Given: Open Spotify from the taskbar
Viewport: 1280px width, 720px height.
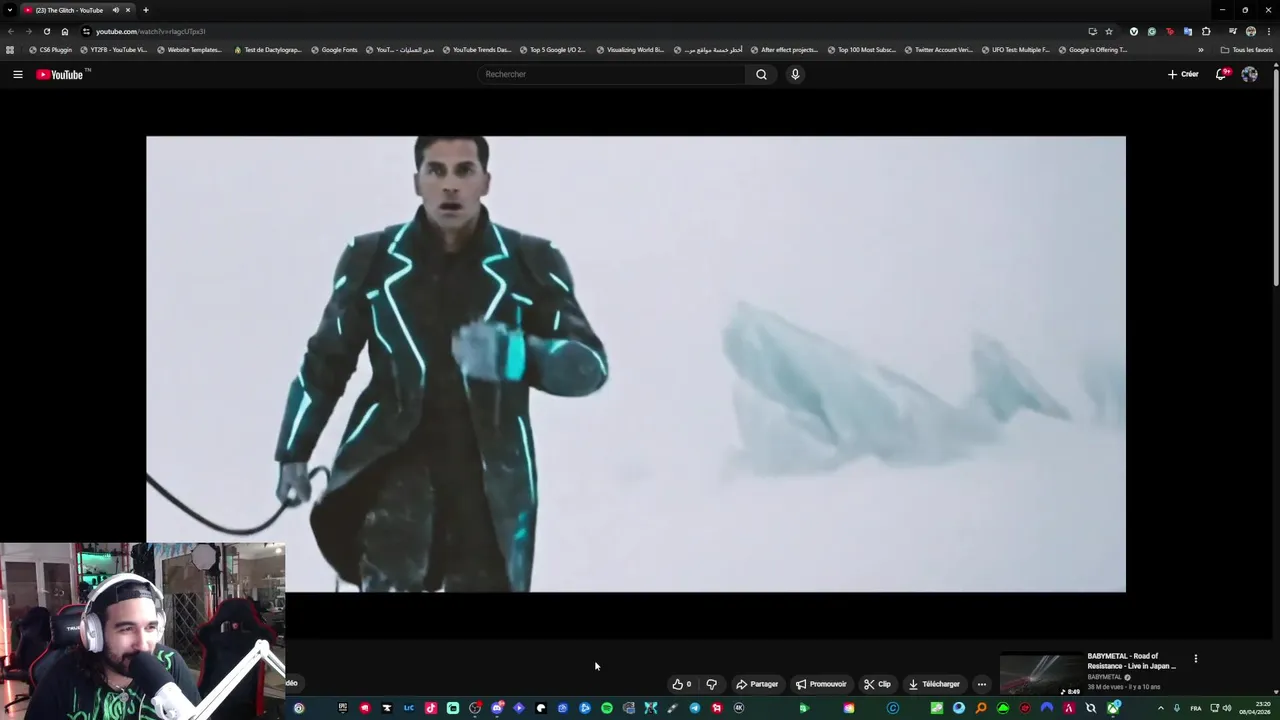Looking at the screenshot, I should tap(607, 708).
